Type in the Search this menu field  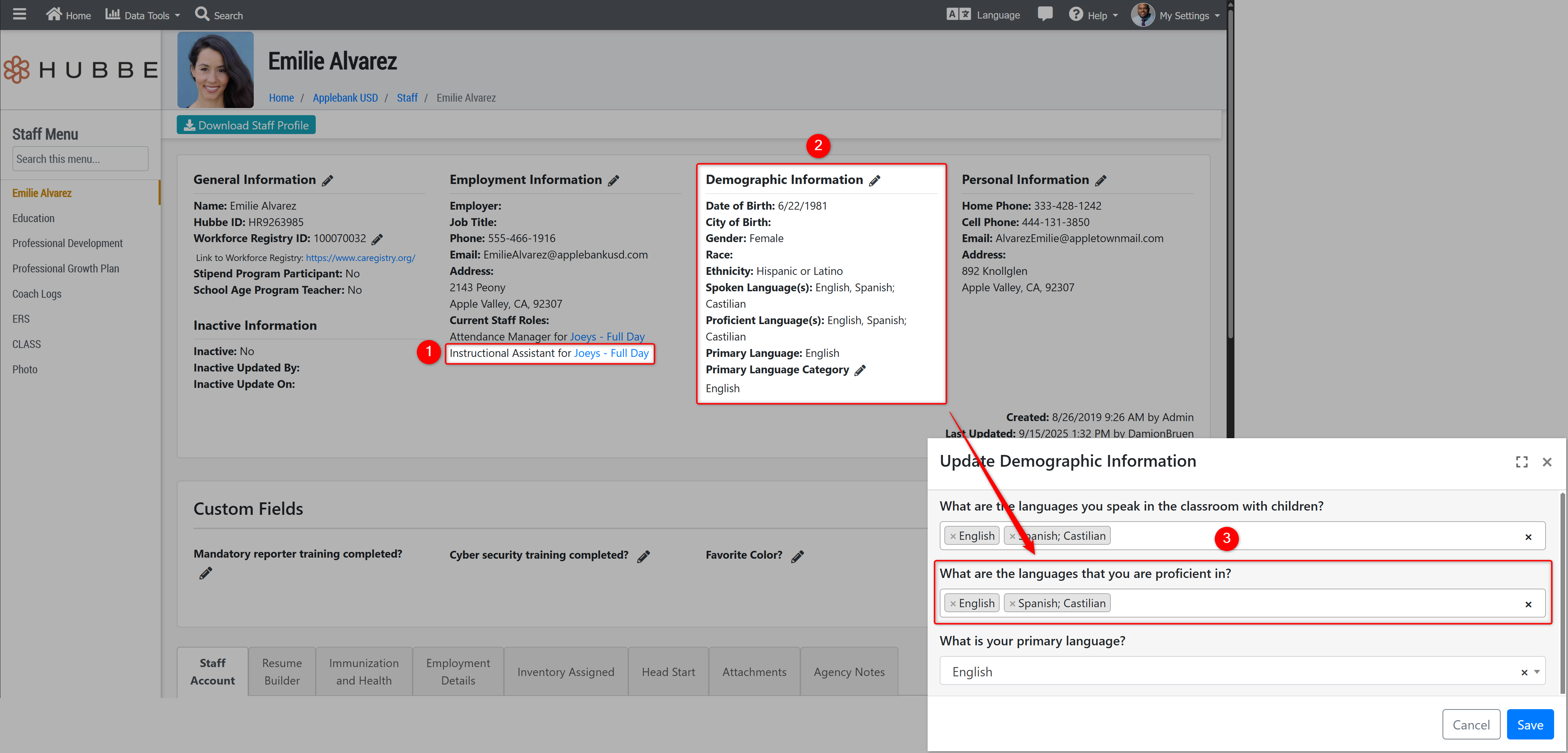coord(80,159)
